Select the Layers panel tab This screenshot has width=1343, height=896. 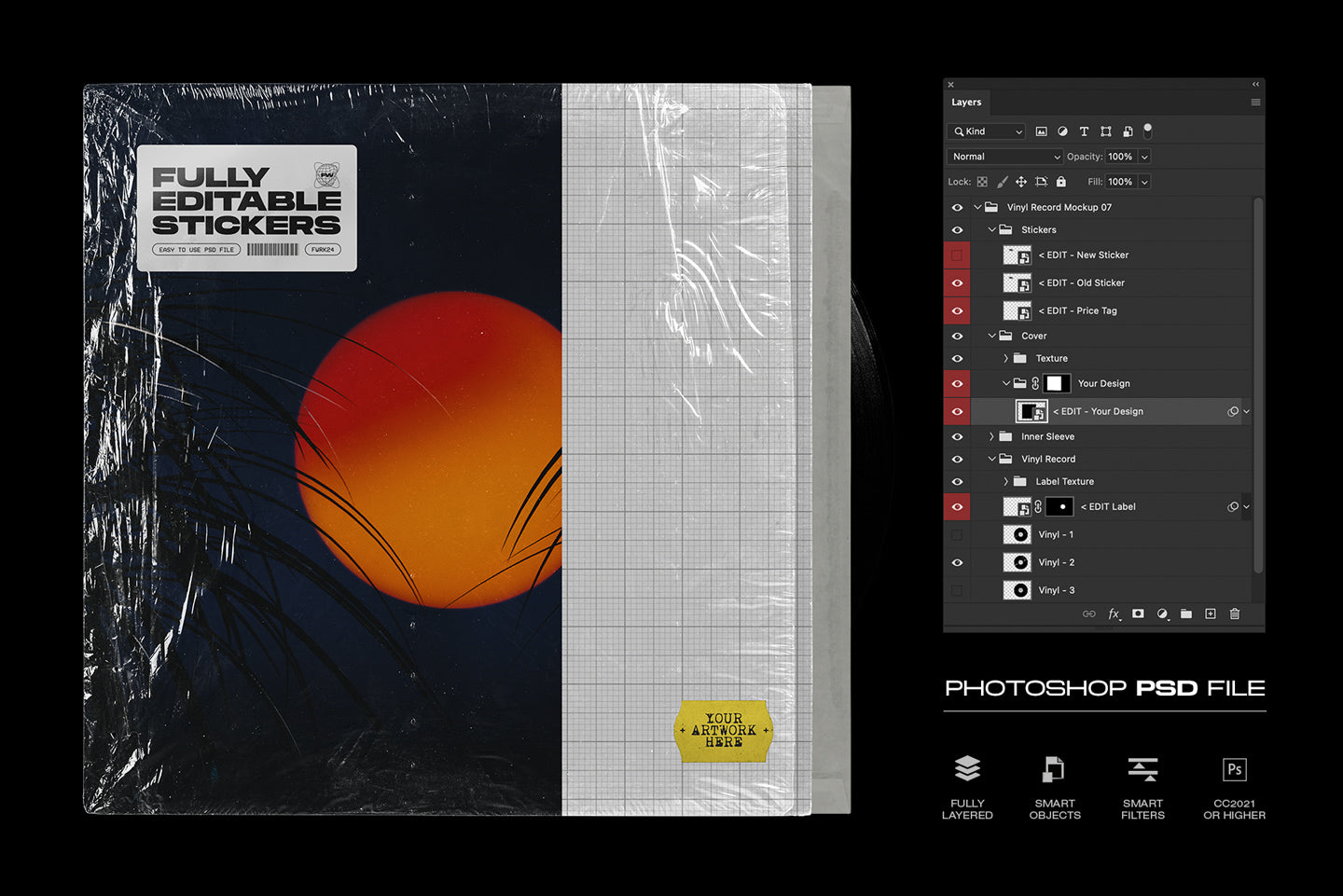point(966,103)
